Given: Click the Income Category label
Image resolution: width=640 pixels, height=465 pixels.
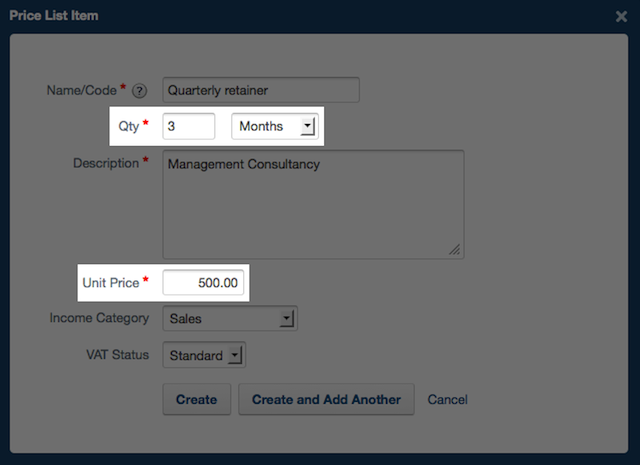Looking at the screenshot, I should tap(99, 319).
